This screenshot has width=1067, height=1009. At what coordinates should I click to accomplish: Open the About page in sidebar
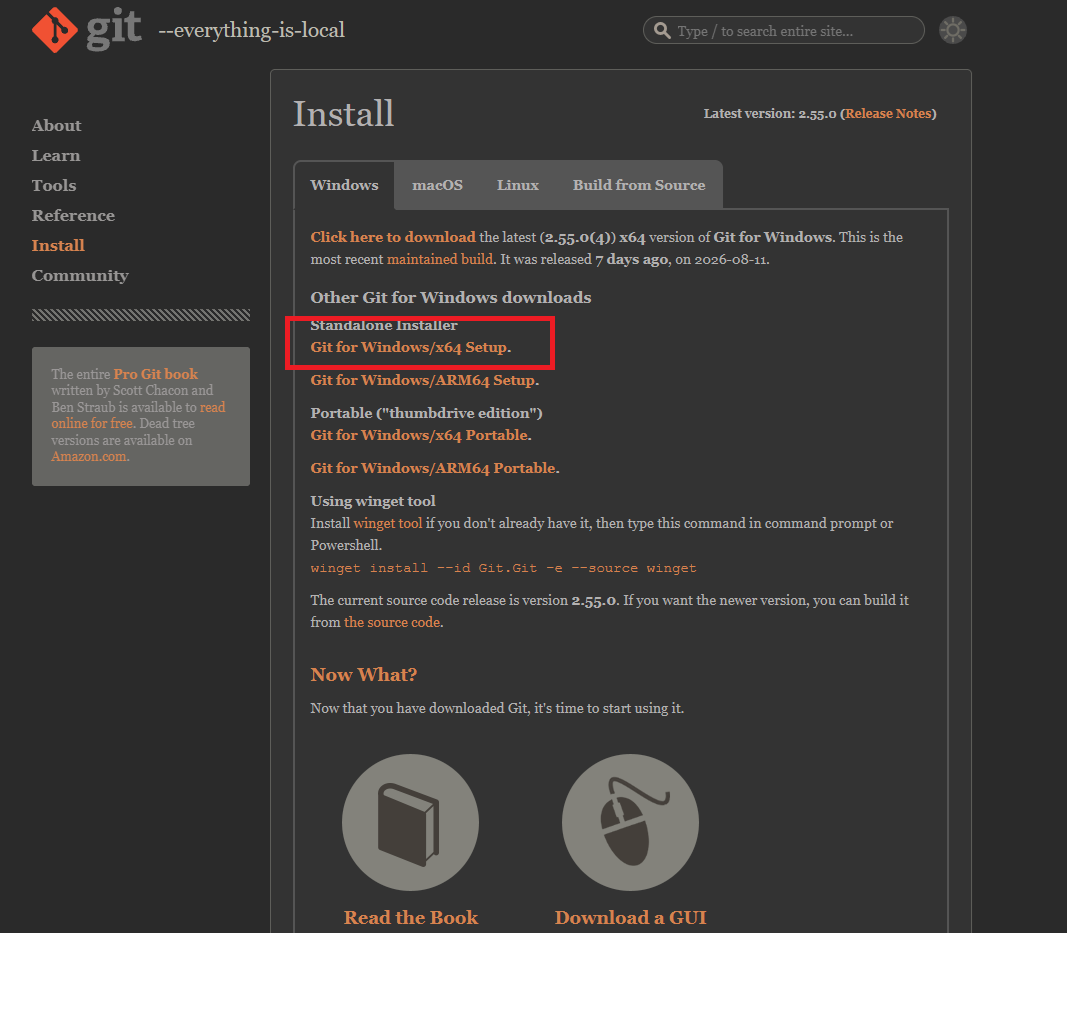coord(56,126)
